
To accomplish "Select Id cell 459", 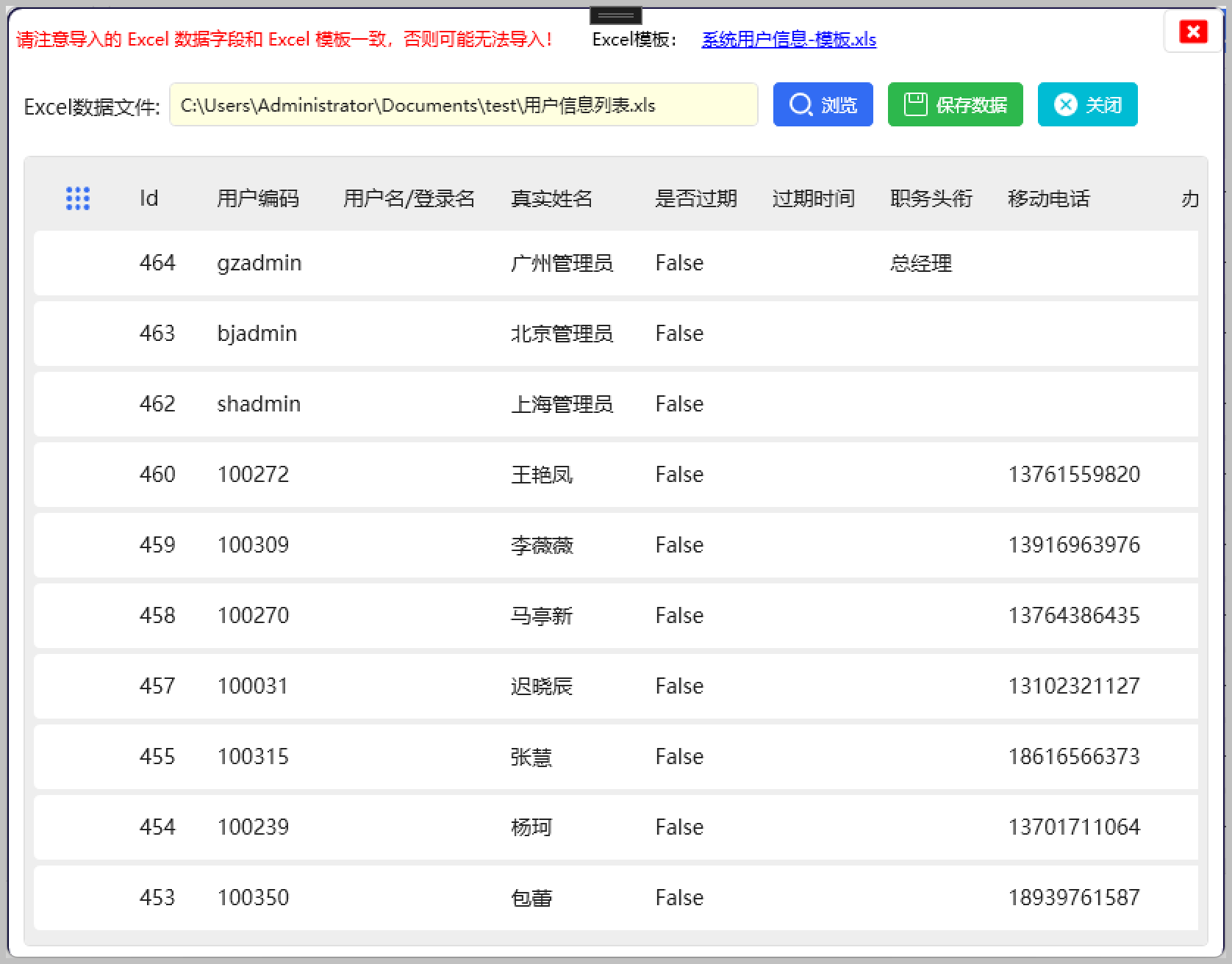I will click(x=157, y=545).
